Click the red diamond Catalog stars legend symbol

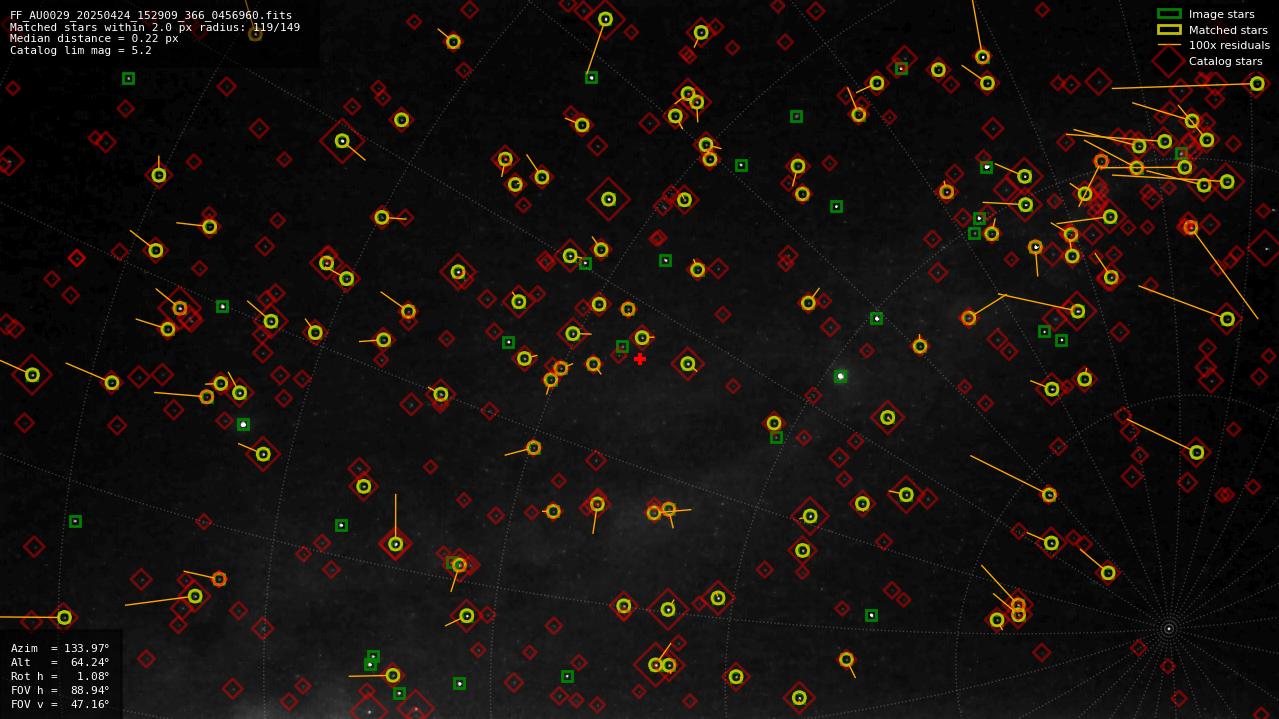(x=1169, y=61)
